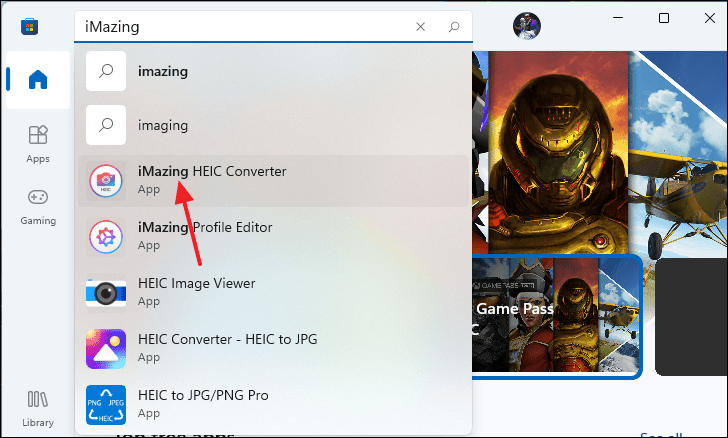Open HEIC to JPG/PNG Pro result

tap(273, 404)
